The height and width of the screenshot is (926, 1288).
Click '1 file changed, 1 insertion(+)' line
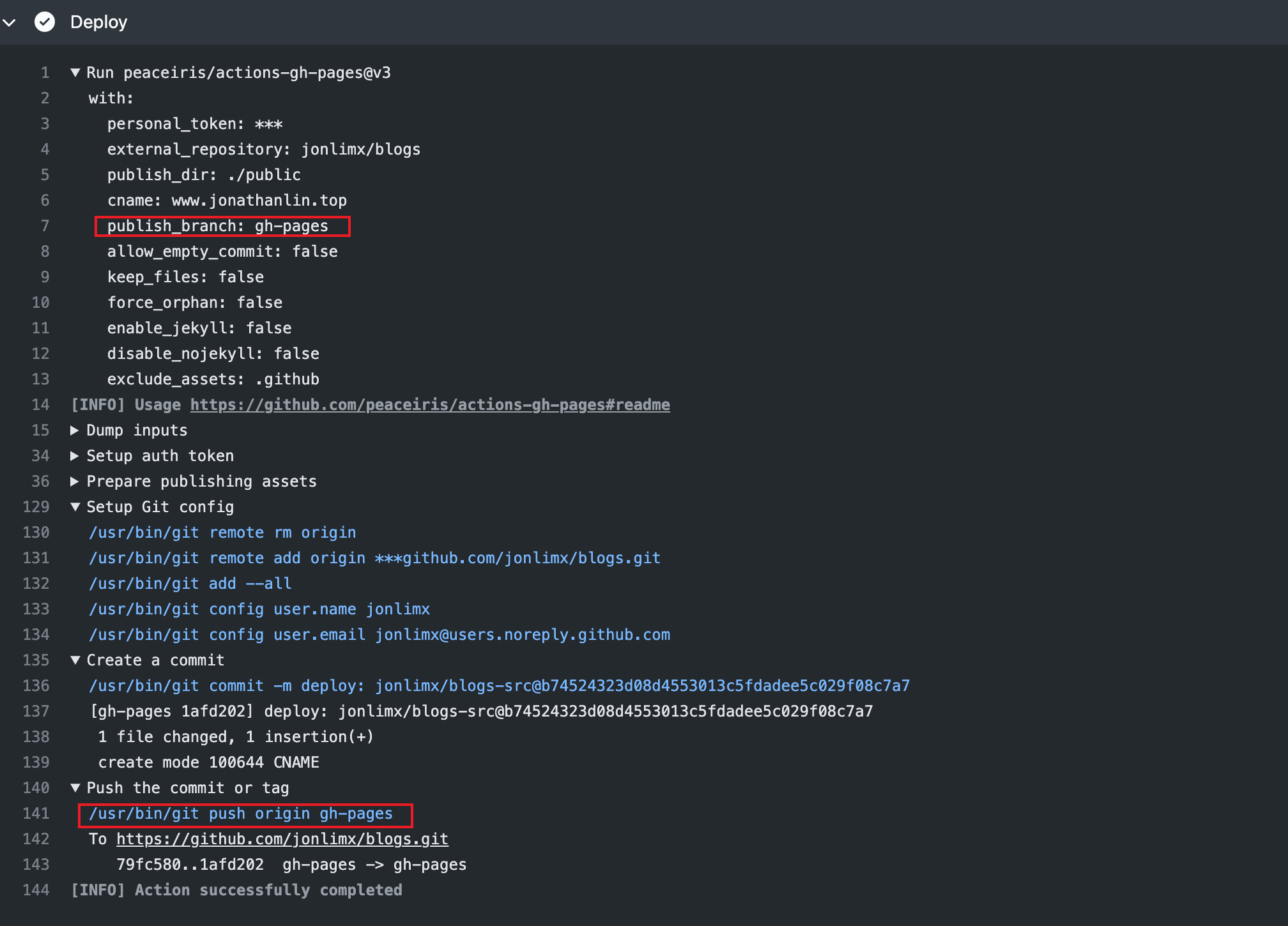click(236, 737)
